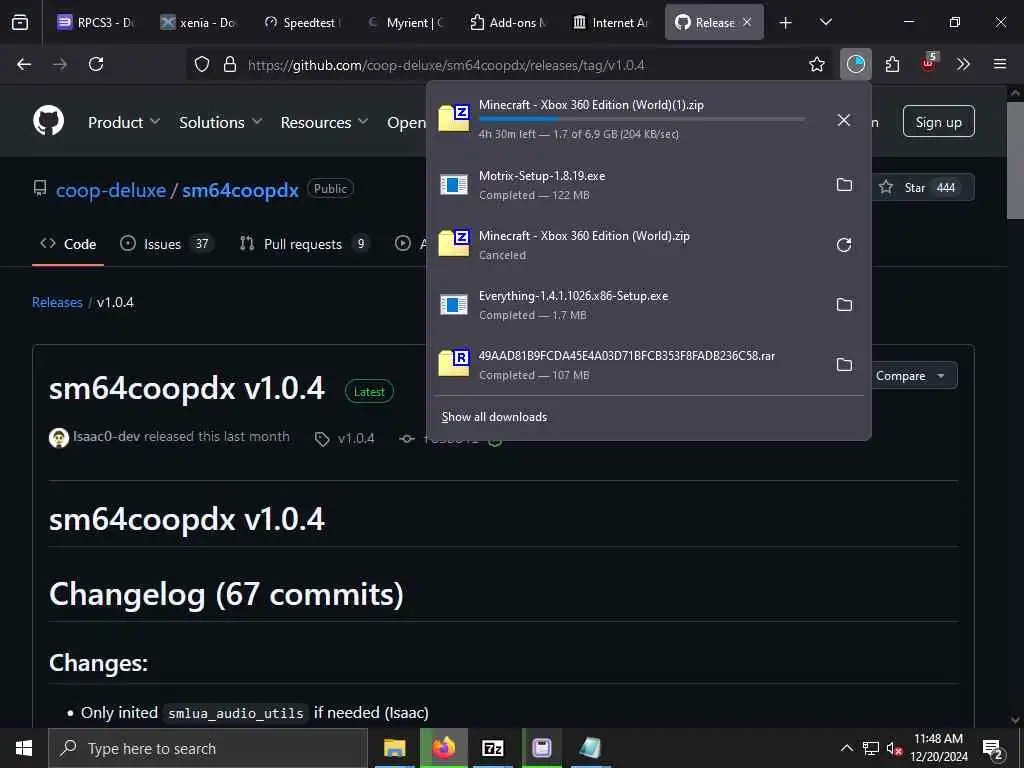Screen dimensions: 1024x768
Task: Show hidden system tray icons
Action: coord(846,748)
